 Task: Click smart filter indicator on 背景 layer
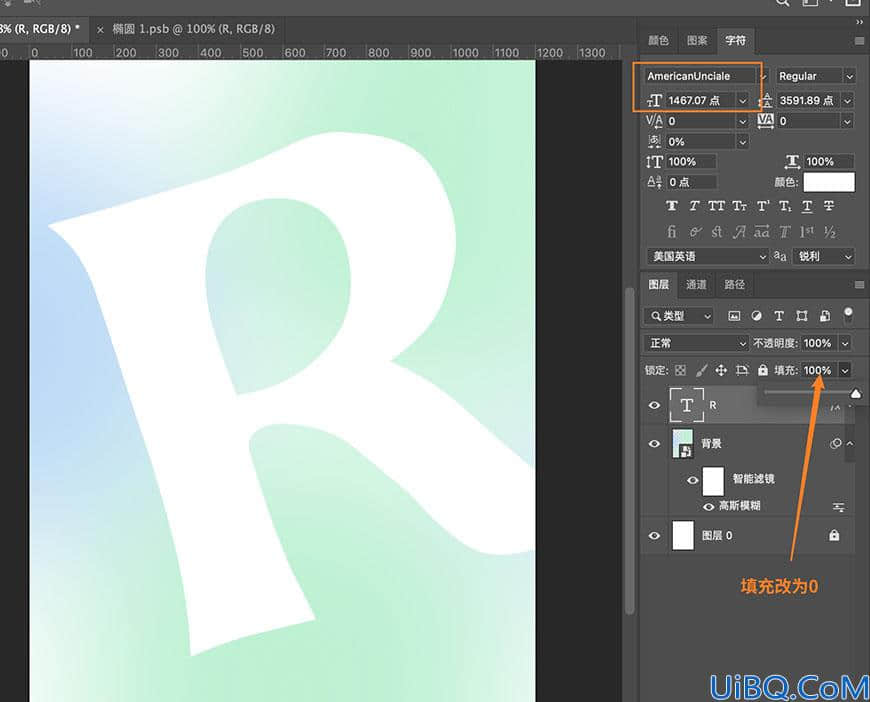pos(835,443)
